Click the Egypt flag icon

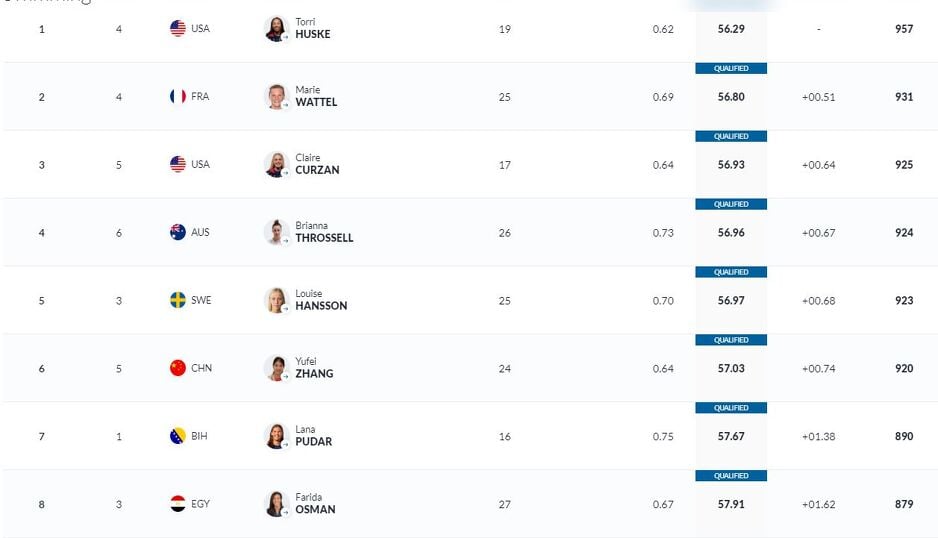[x=178, y=504]
